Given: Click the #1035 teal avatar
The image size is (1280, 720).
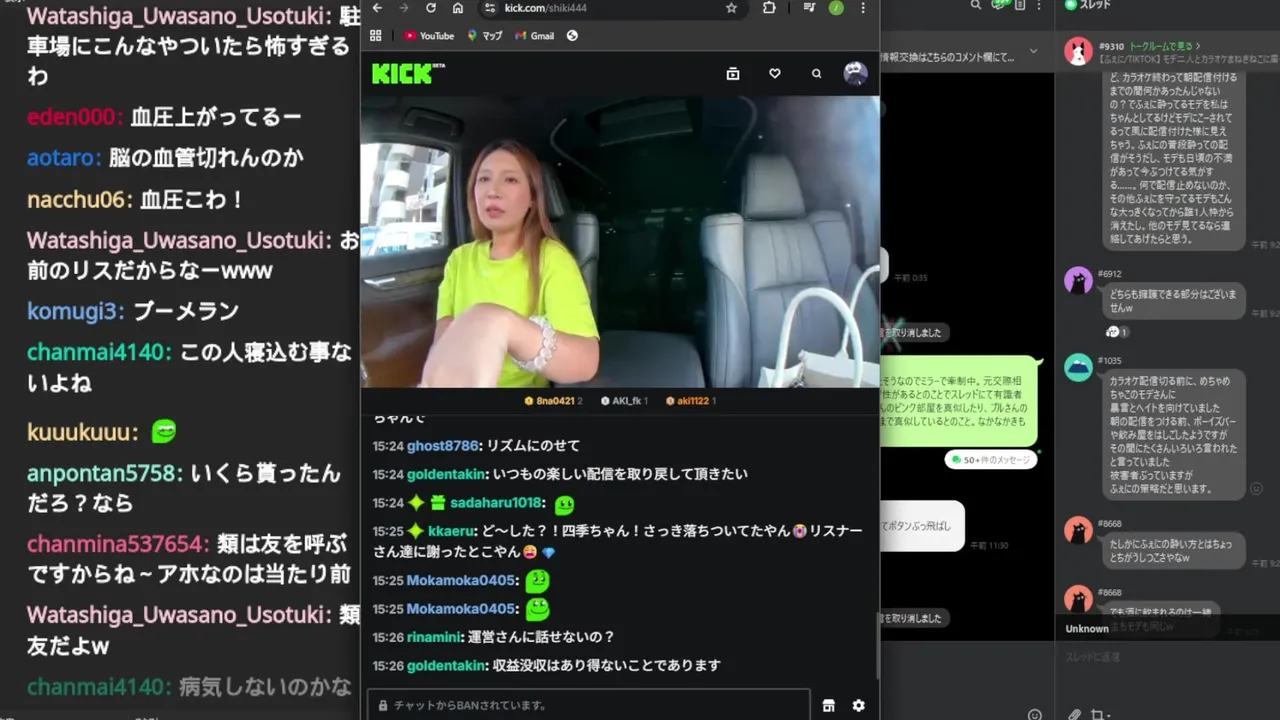Looking at the screenshot, I should (x=1078, y=368).
